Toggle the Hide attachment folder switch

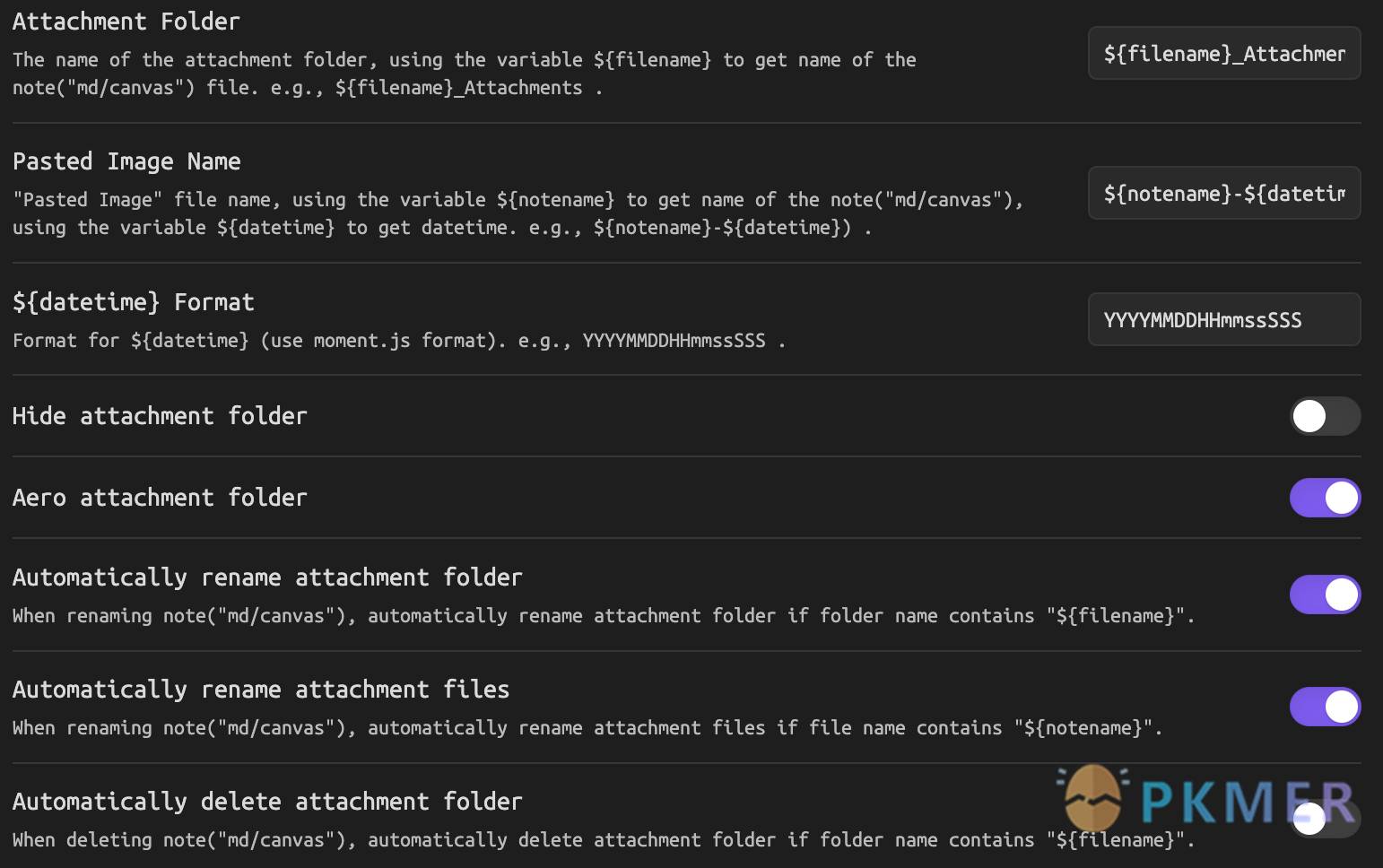[1325, 416]
